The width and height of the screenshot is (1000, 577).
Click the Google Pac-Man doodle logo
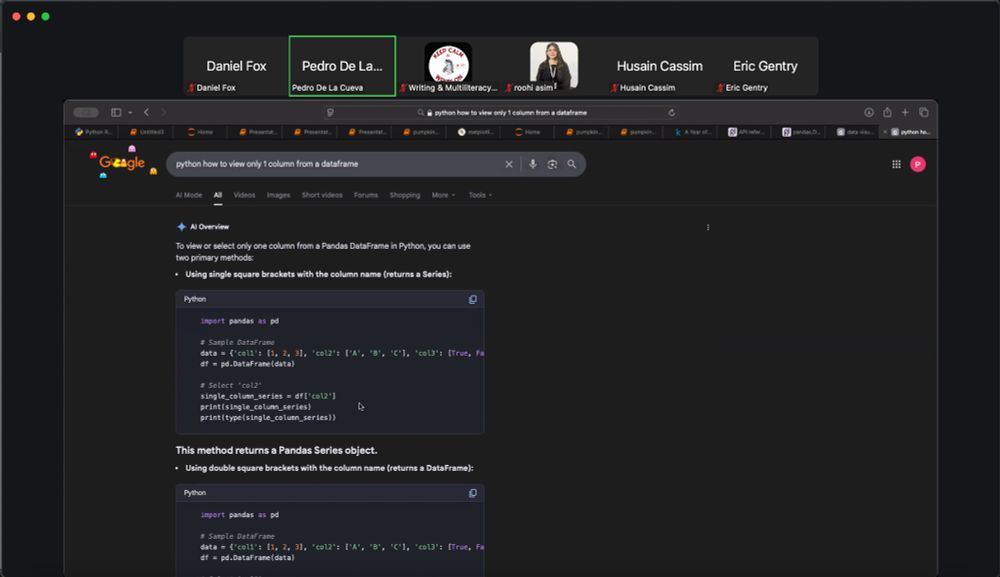point(123,163)
